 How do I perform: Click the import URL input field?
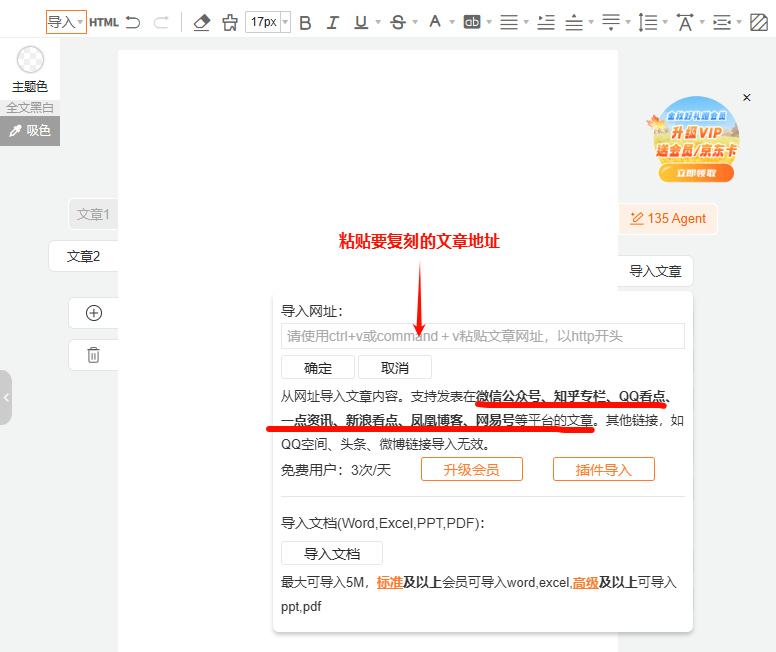pos(483,336)
